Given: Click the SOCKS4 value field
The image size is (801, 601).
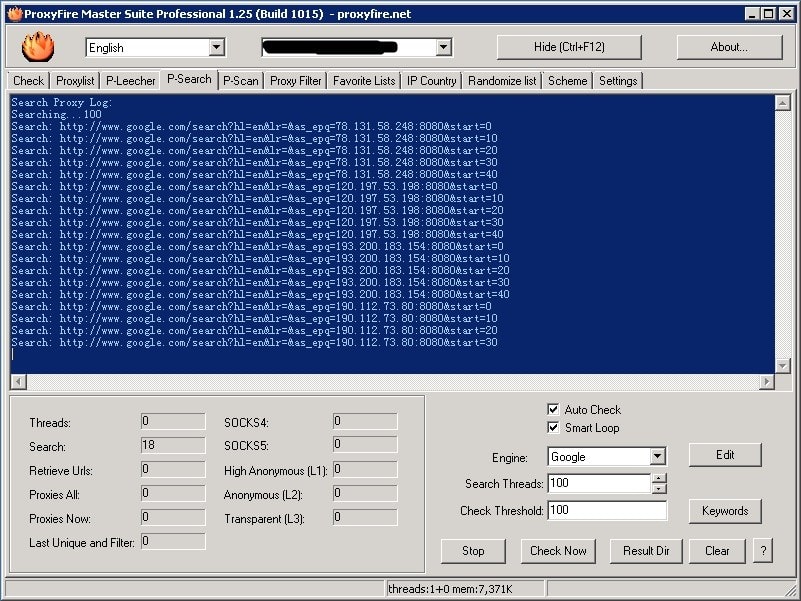Looking at the screenshot, I should pos(365,422).
